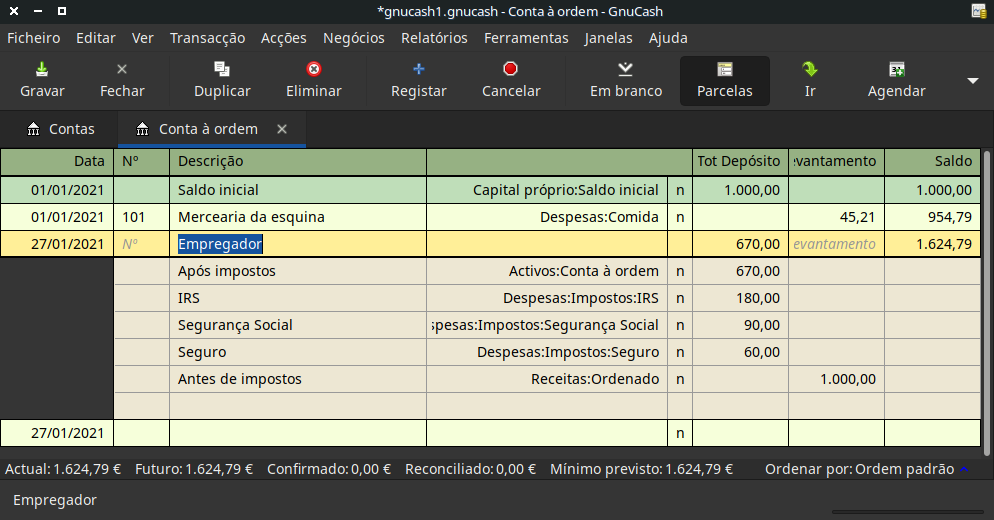Viewport: 994px width, 520px height.
Task: Open the Agendar scheduling icon
Action: click(x=896, y=70)
